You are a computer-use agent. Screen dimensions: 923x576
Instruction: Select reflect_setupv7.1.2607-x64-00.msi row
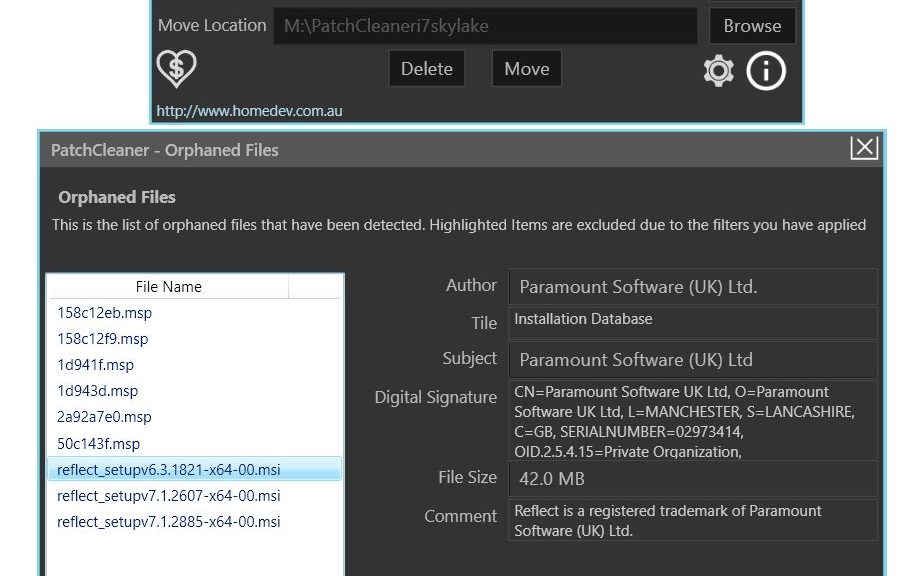(x=194, y=495)
